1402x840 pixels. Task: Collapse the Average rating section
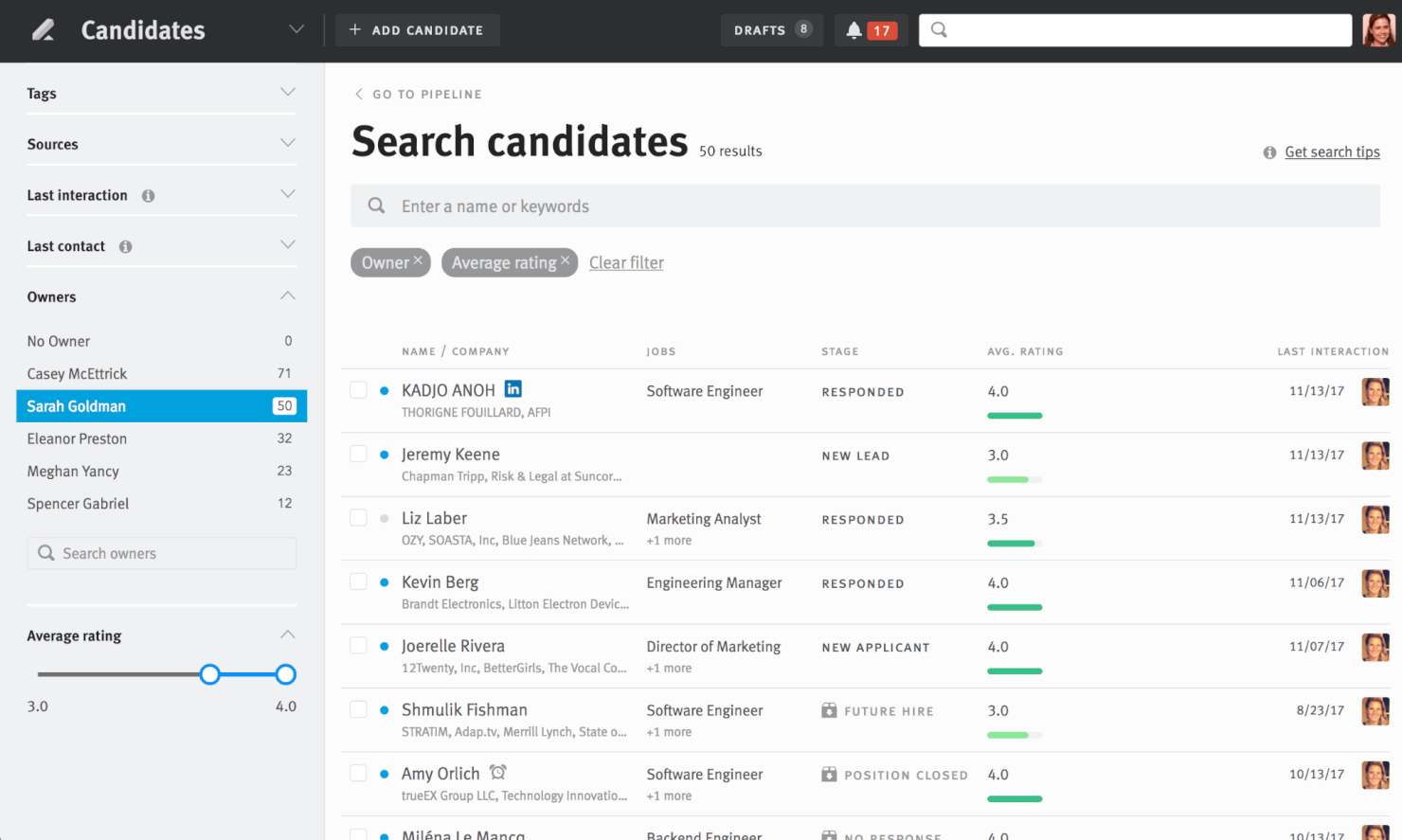pos(288,634)
